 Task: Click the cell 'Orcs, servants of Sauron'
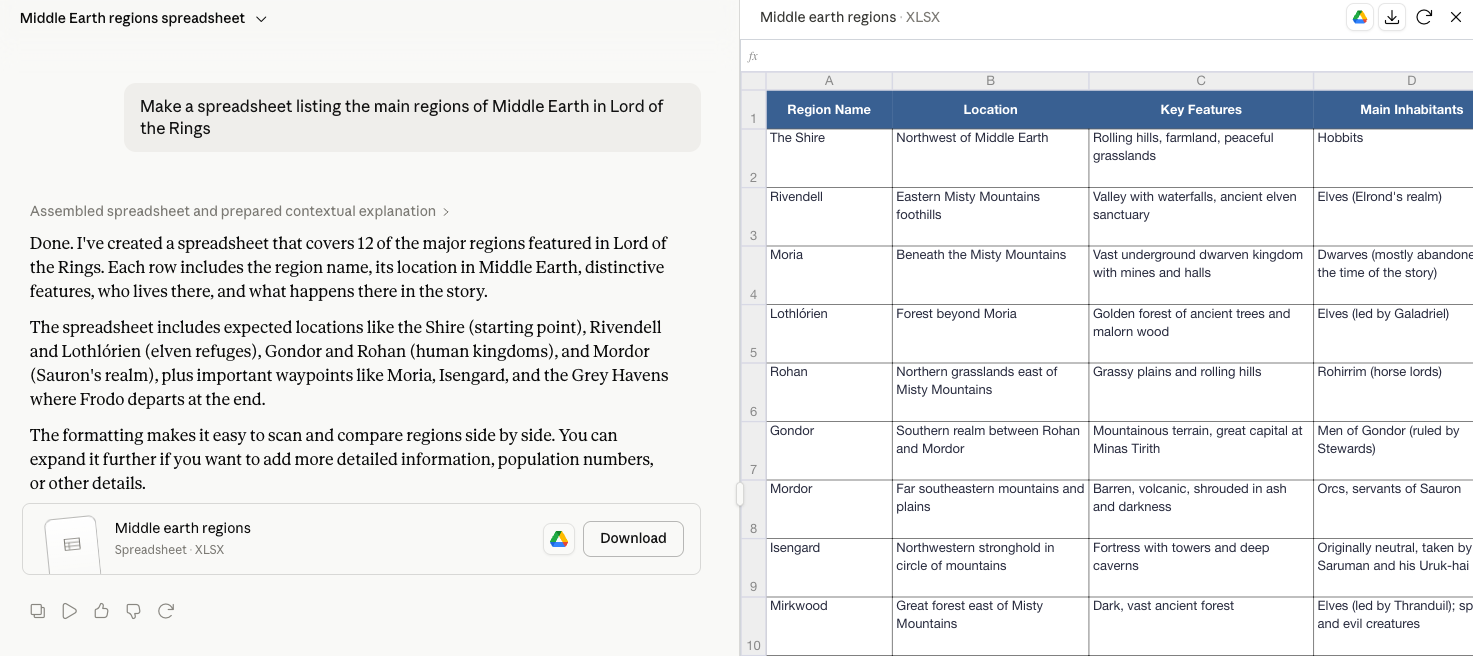[x=1393, y=509]
